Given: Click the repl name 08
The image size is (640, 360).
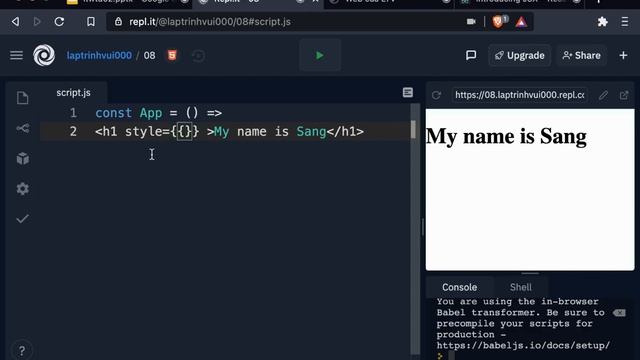Looking at the screenshot, I should point(149,56).
